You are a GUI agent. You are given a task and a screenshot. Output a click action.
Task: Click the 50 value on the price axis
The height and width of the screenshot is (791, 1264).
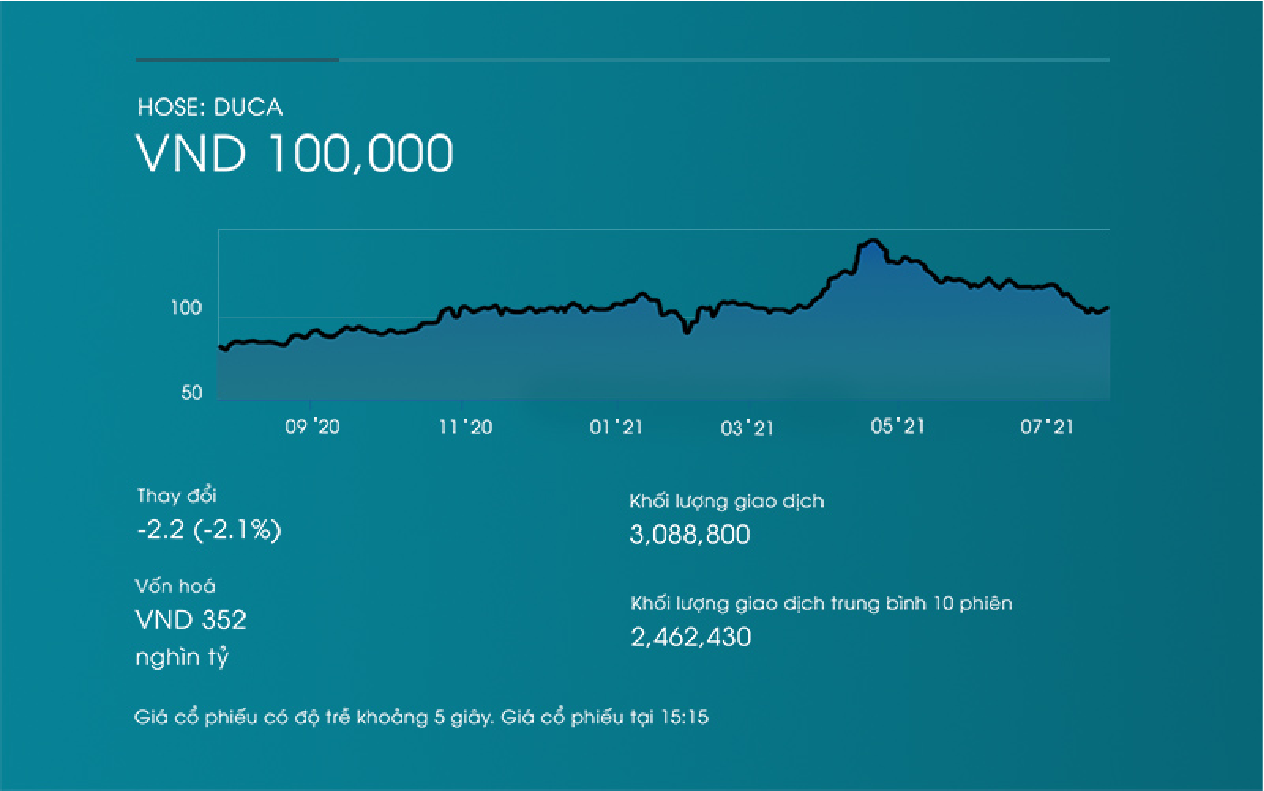(x=192, y=393)
